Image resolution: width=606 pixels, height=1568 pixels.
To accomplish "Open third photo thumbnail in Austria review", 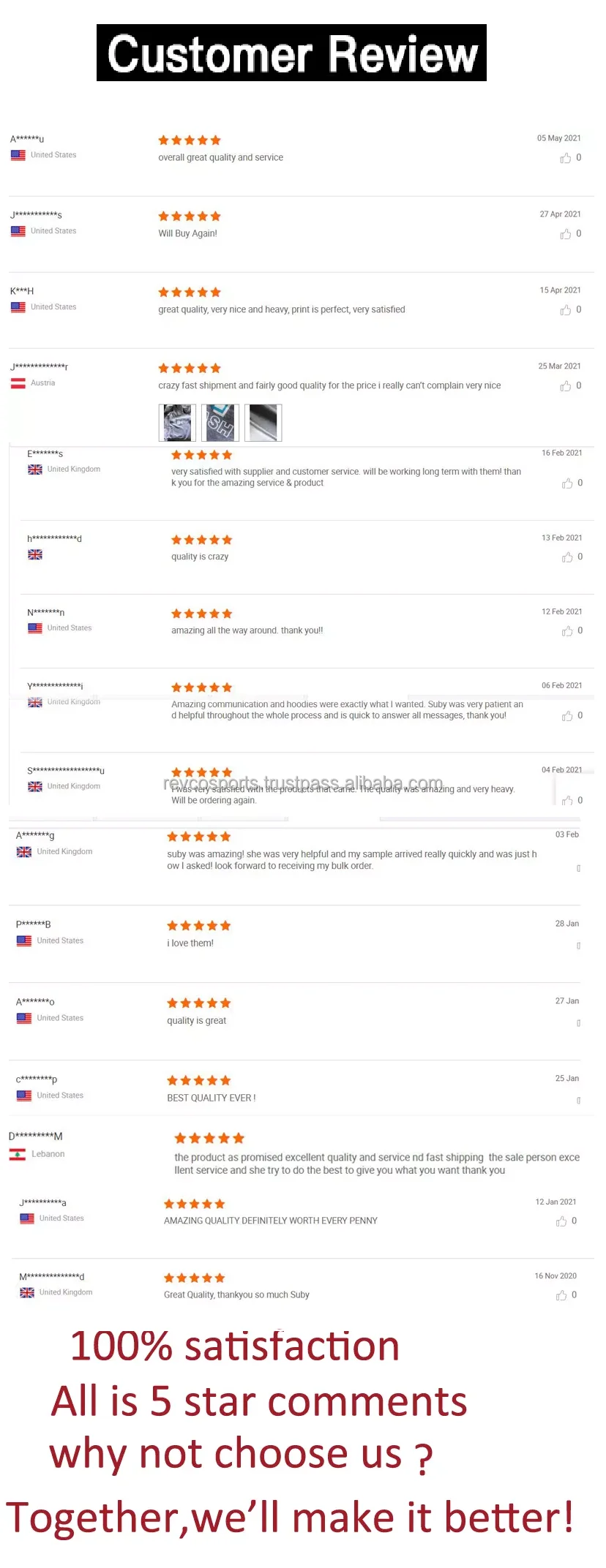I will pyautogui.click(x=263, y=423).
